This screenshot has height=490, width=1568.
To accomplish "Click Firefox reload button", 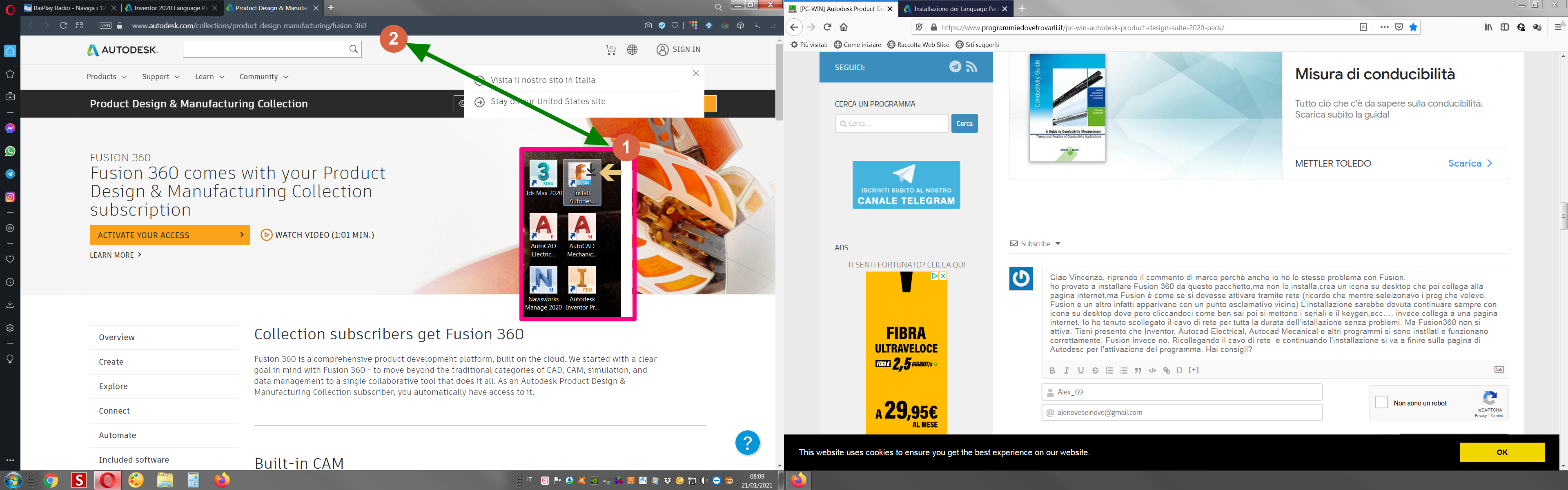I will [827, 27].
